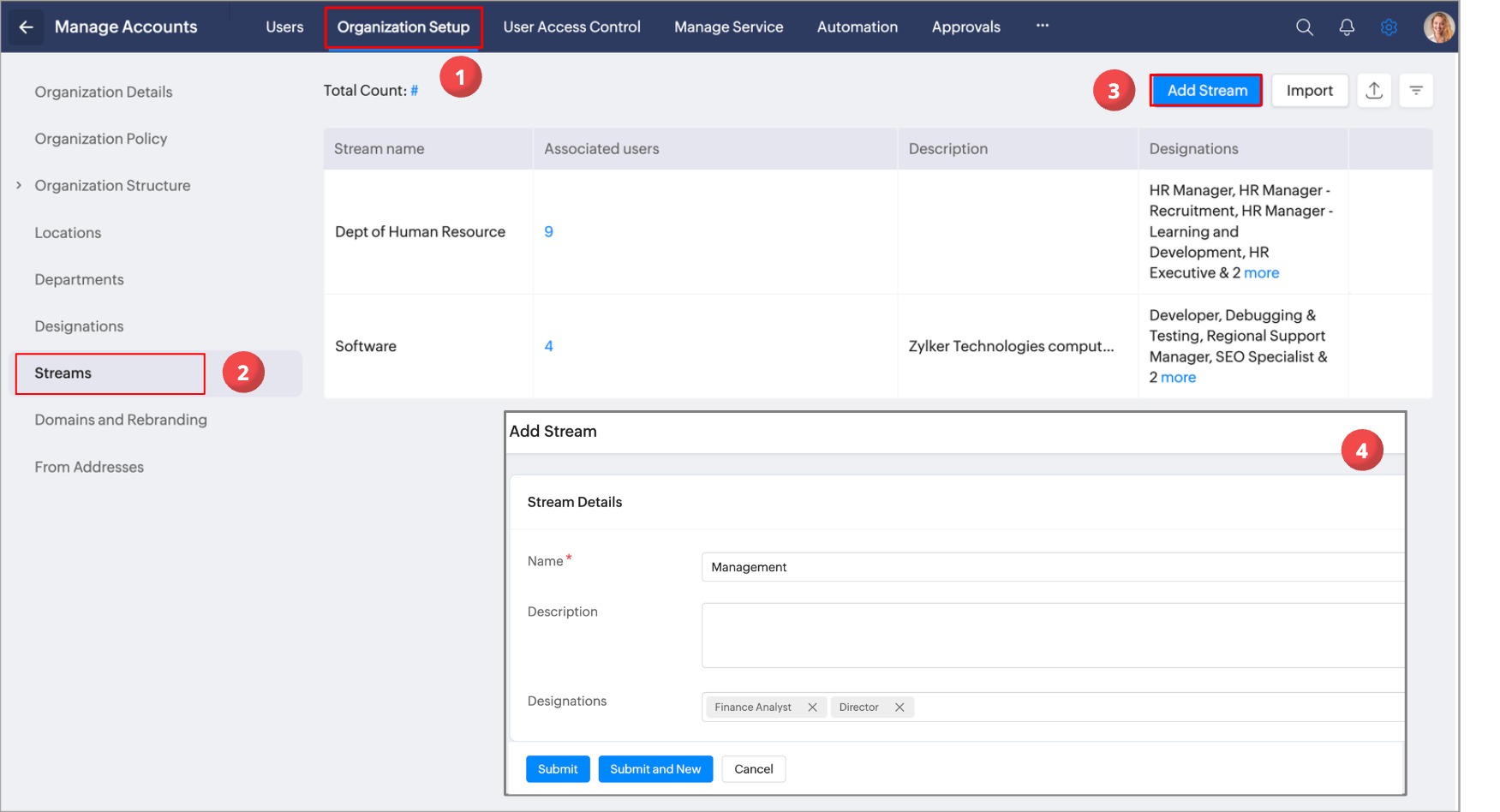Click in the Description text area

[1052, 636]
